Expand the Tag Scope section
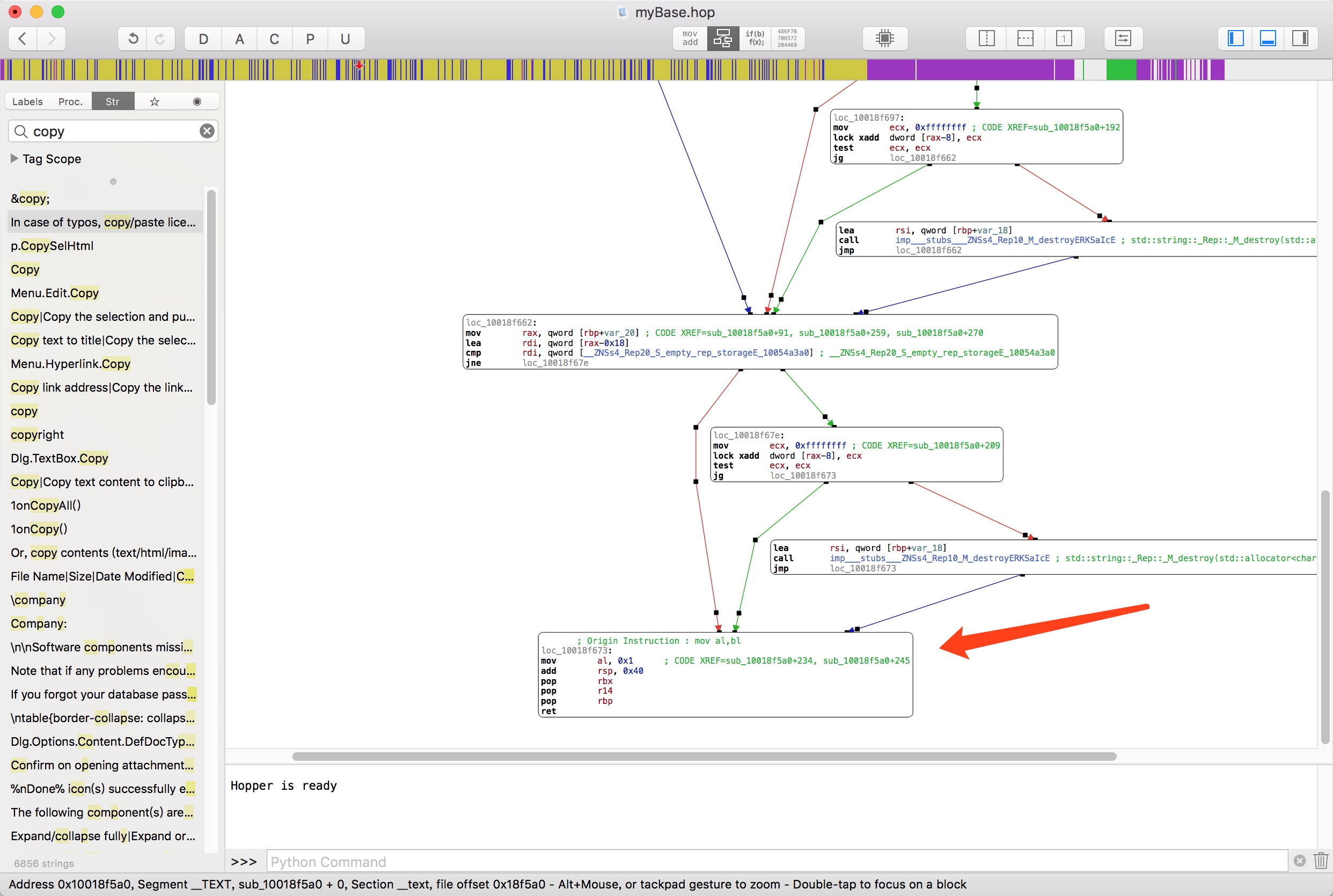Screen dimensions: 1333x896 click(x=15, y=159)
